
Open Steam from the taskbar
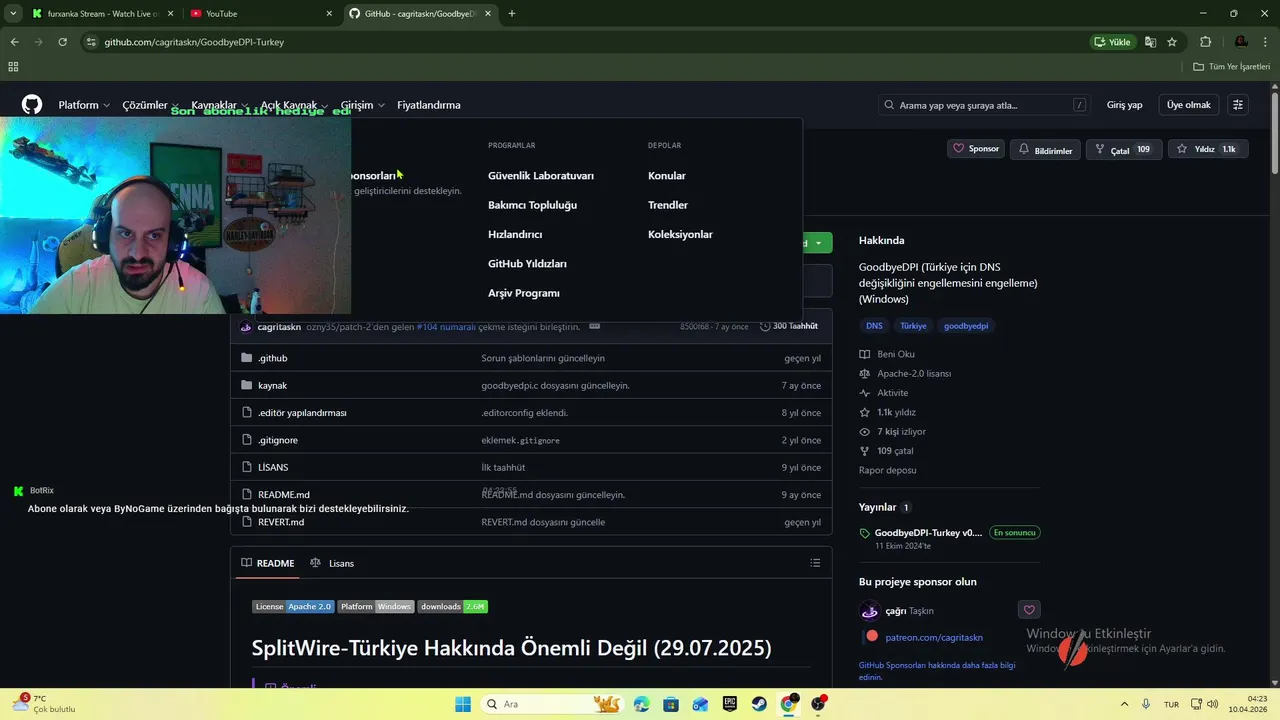[x=759, y=704]
